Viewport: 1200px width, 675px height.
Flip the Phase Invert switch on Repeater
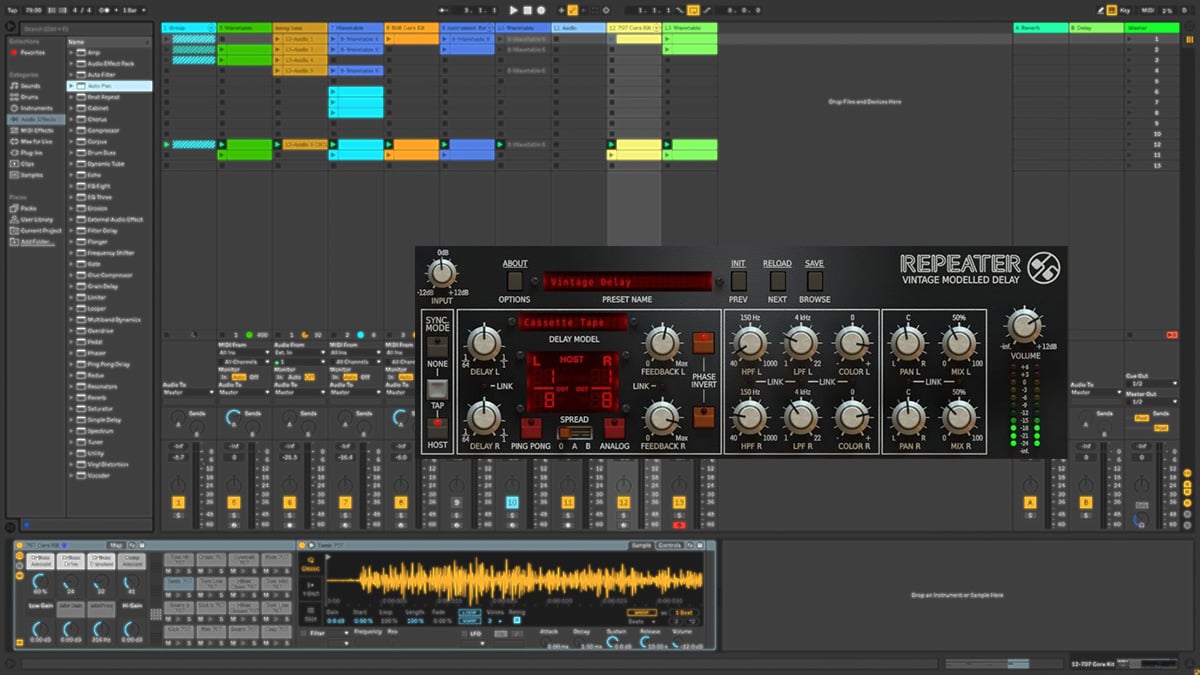click(x=702, y=342)
